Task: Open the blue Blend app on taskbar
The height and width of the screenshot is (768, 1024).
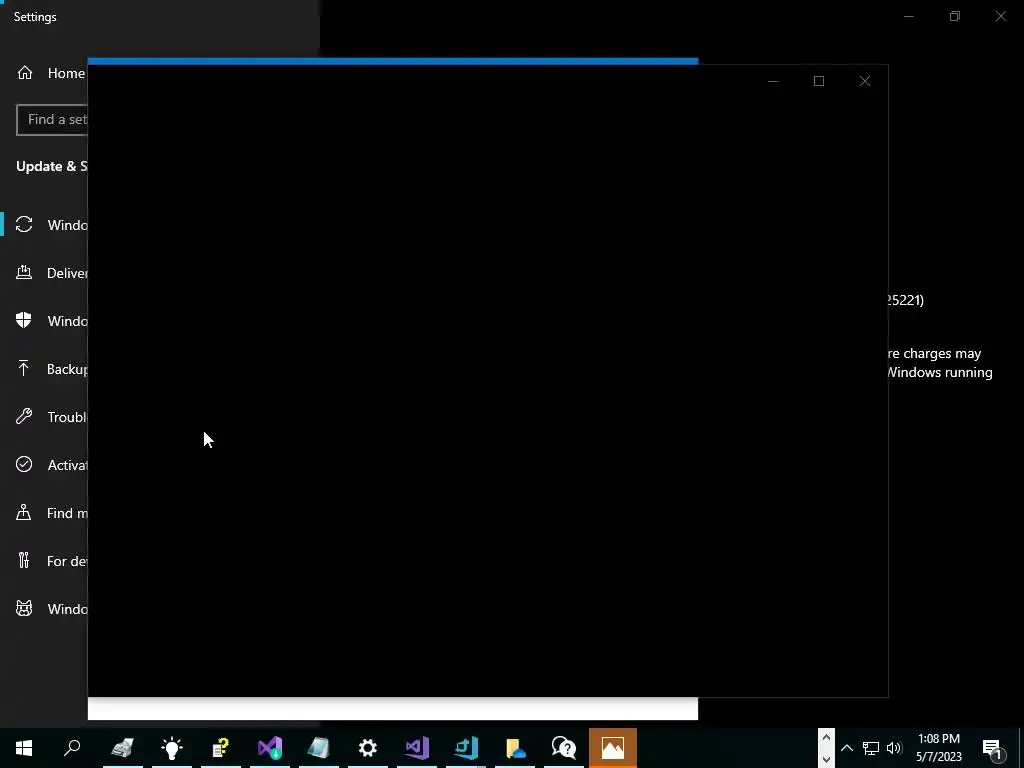Action: 466,748
